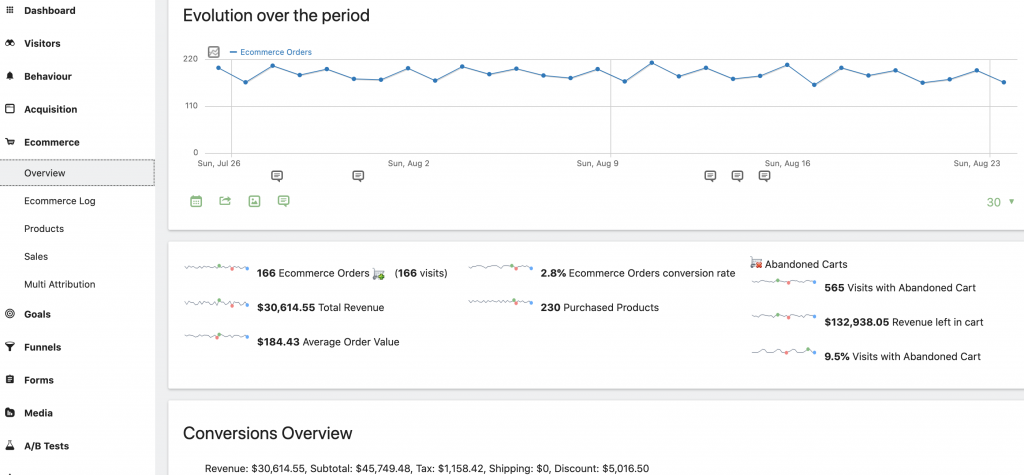Screen dimensions: 1024x475
Task: Open the metrics picker icon above the graph
Action: pyautogui.click(x=214, y=52)
